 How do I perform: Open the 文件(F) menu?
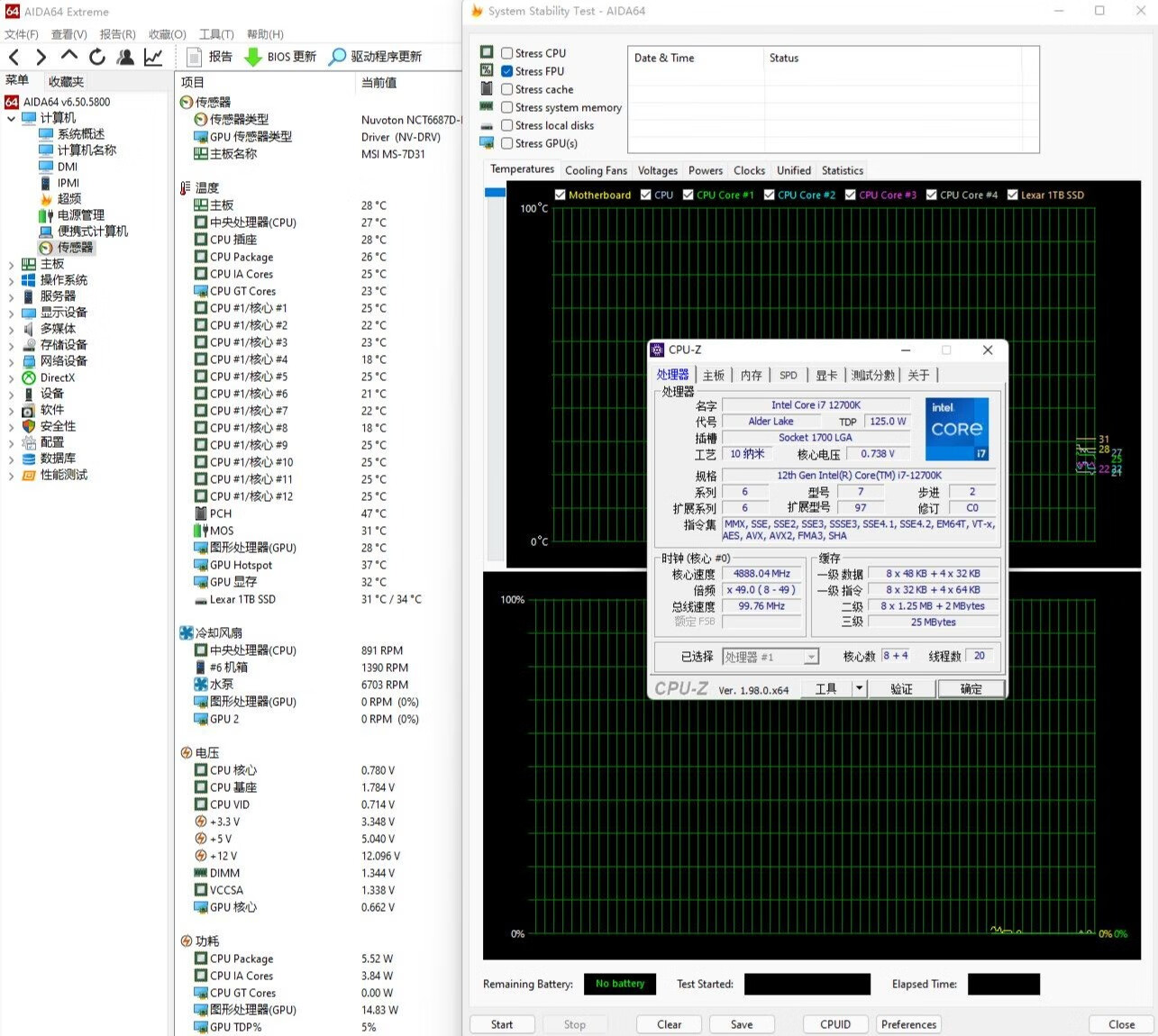(x=22, y=34)
